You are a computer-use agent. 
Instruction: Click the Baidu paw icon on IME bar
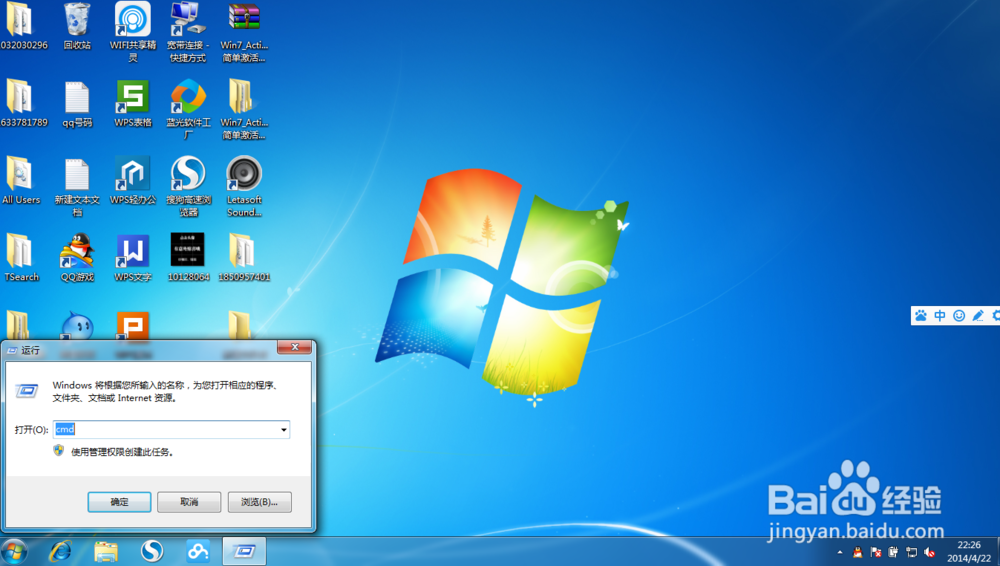coord(921,315)
